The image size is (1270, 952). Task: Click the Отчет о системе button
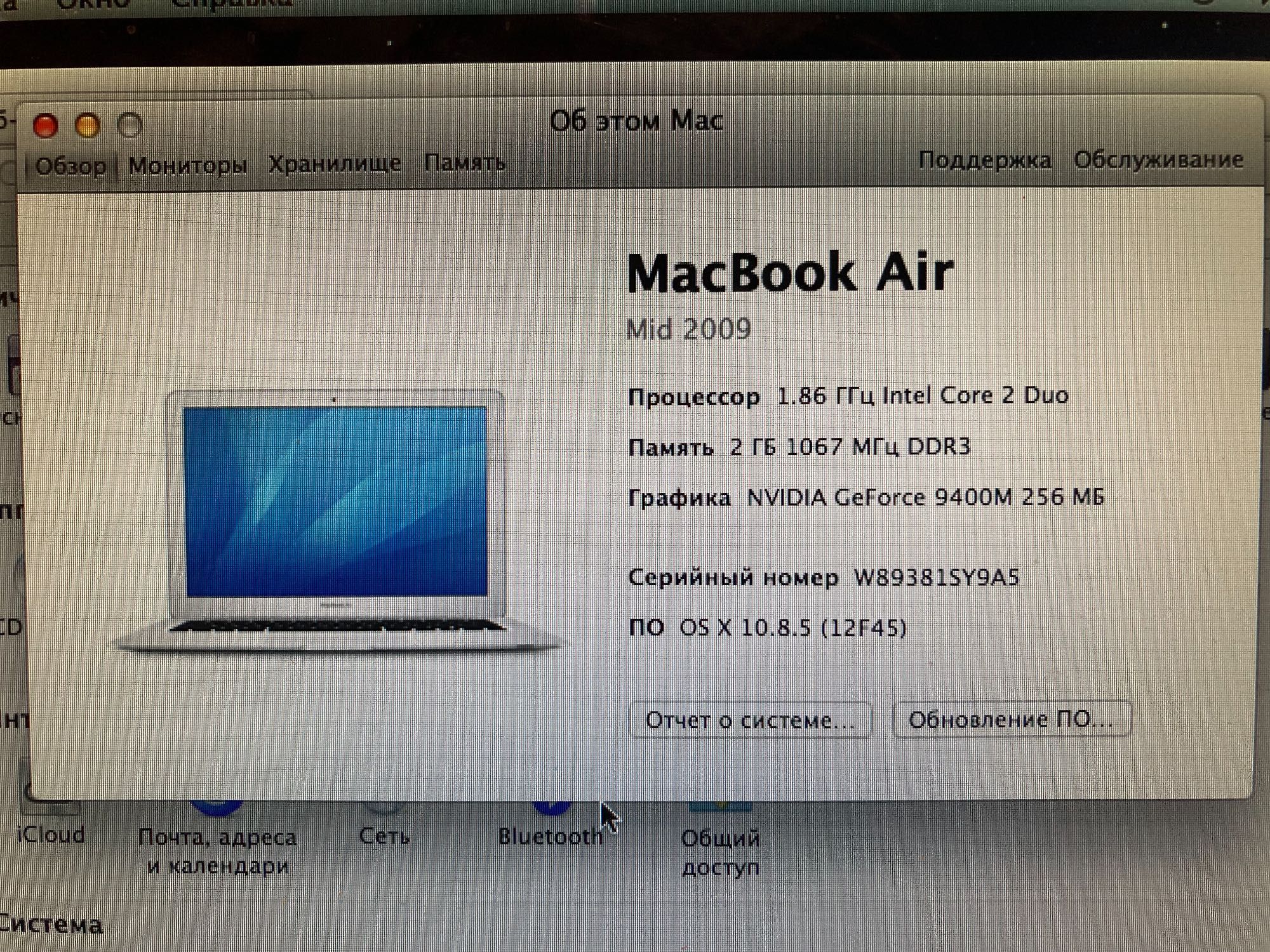point(750,720)
